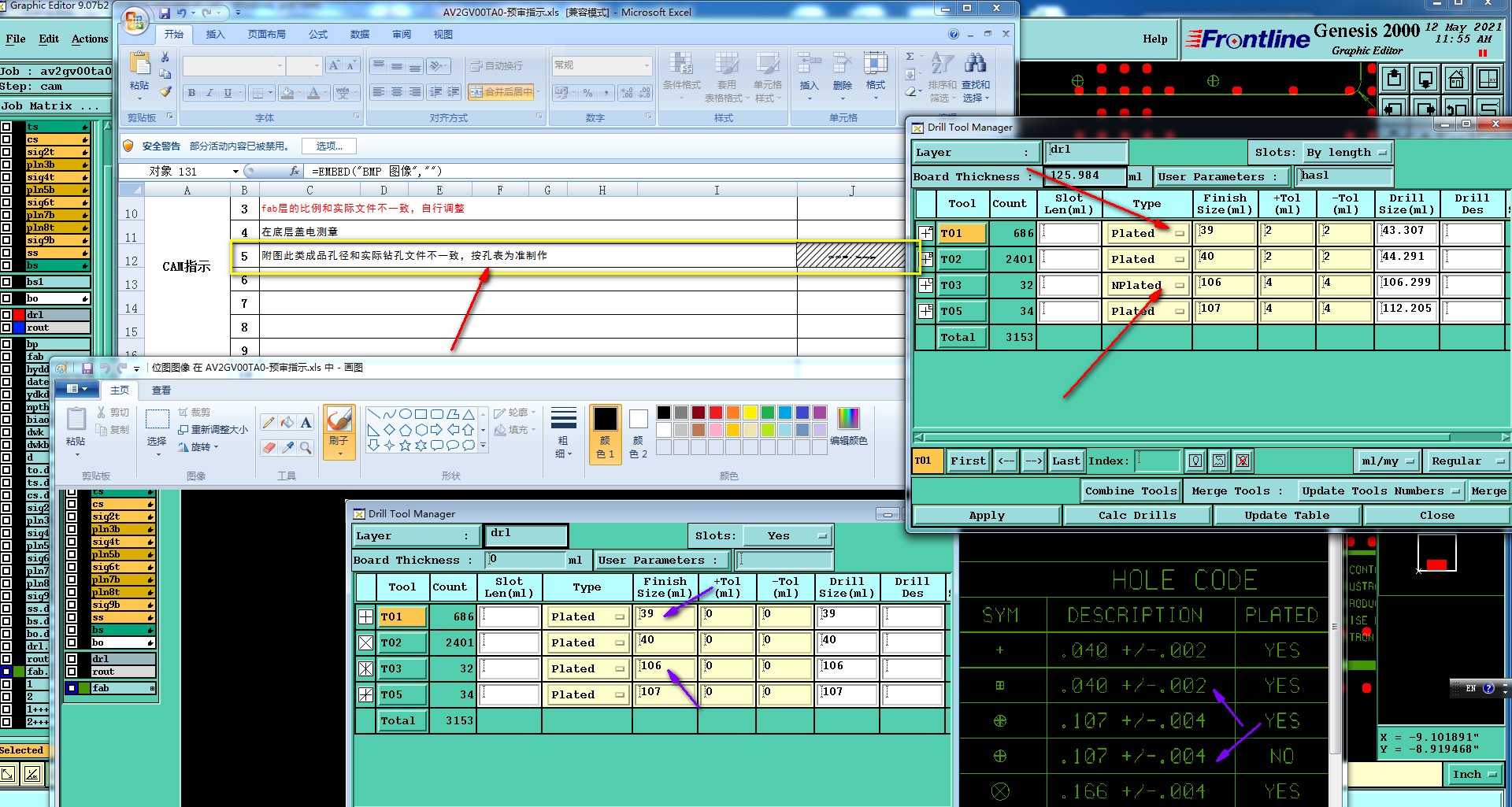Viewport: 1512px width, 807px height.
Task: Click Excel Percent style icon
Action: click(x=587, y=93)
